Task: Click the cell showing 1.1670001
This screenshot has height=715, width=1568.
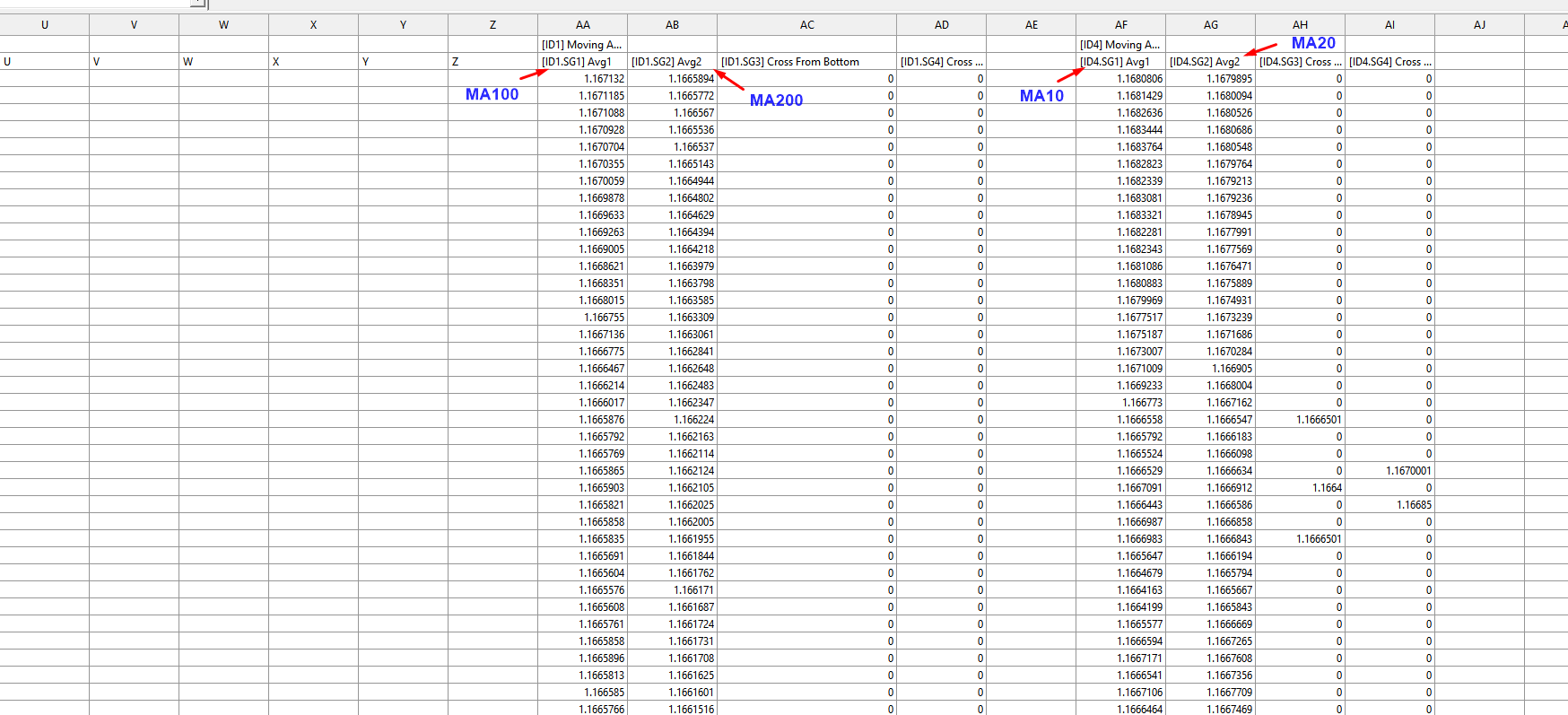Action: pyautogui.click(x=1390, y=471)
